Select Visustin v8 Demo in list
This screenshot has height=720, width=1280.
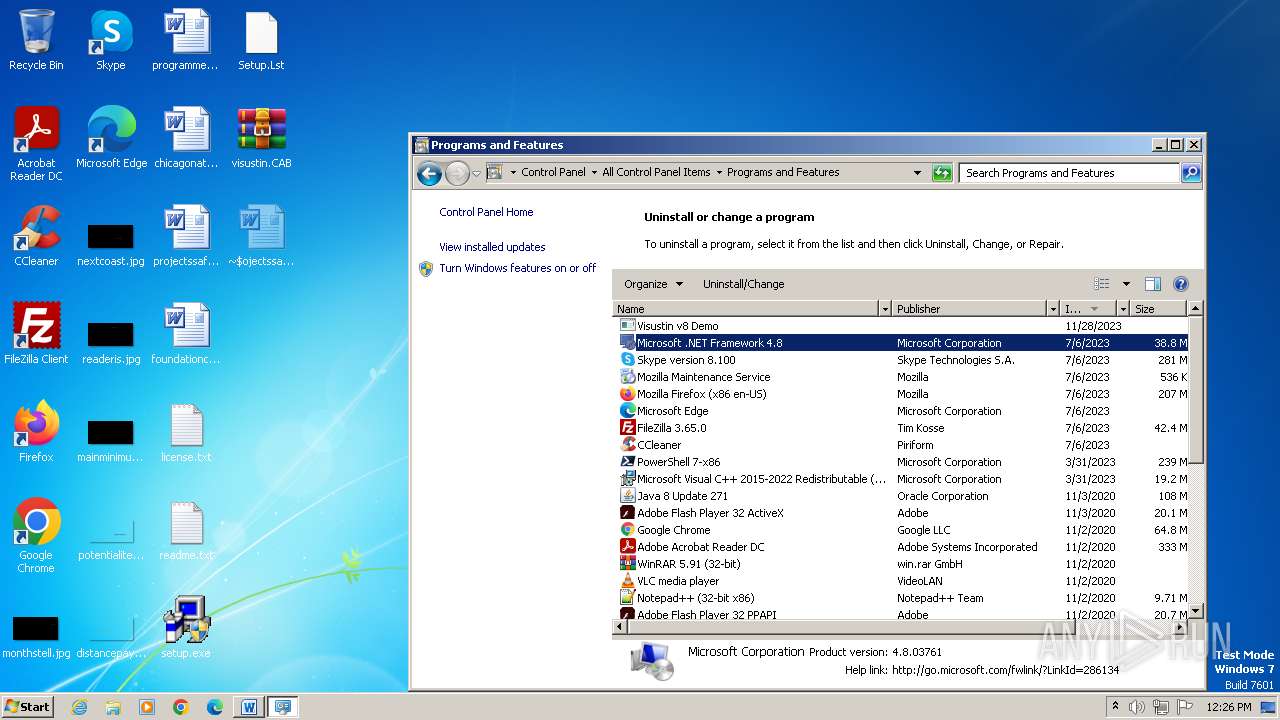click(900, 326)
